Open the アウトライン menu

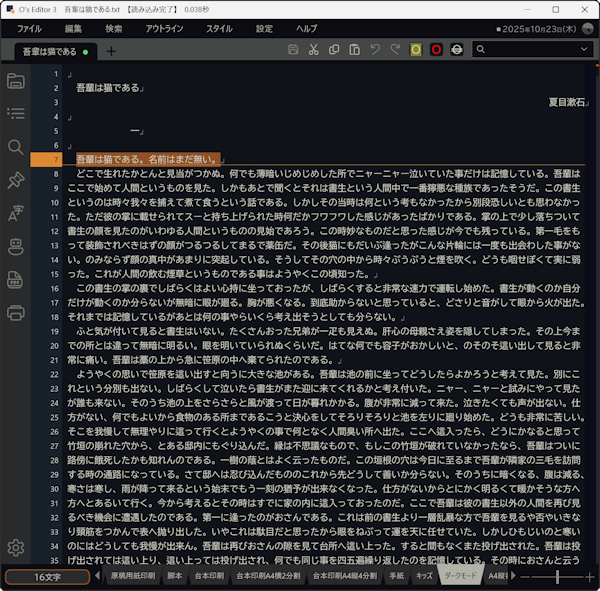[164, 29]
